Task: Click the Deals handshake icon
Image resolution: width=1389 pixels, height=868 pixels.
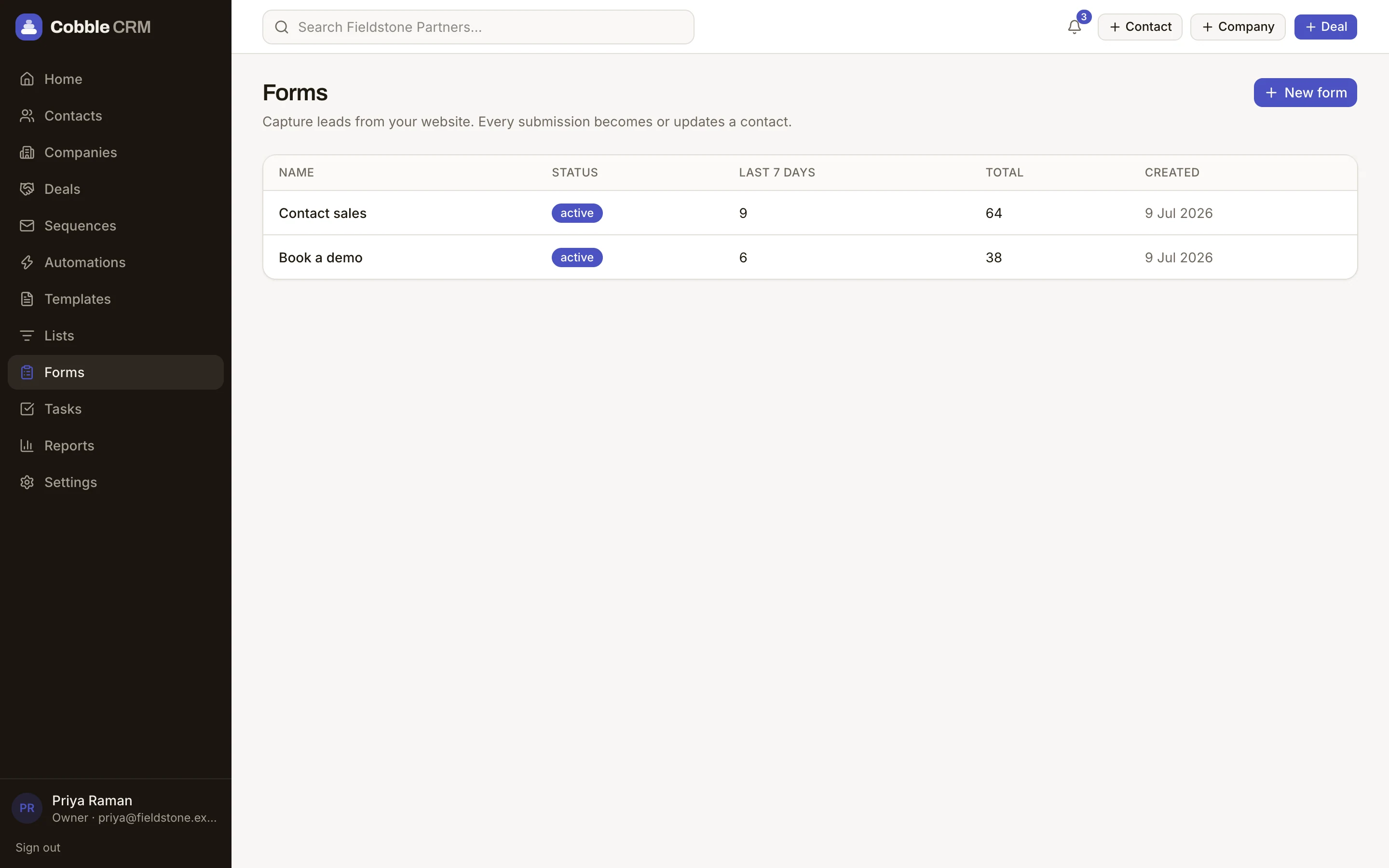Action: [27, 189]
